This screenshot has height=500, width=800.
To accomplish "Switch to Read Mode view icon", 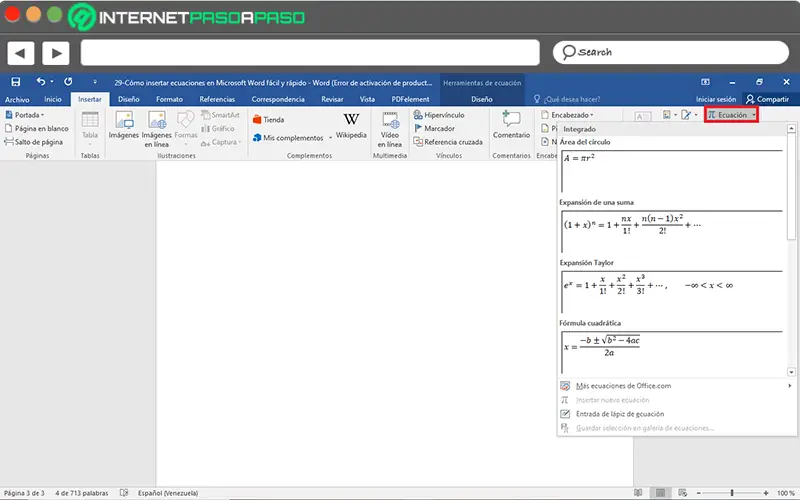I will (638, 493).
